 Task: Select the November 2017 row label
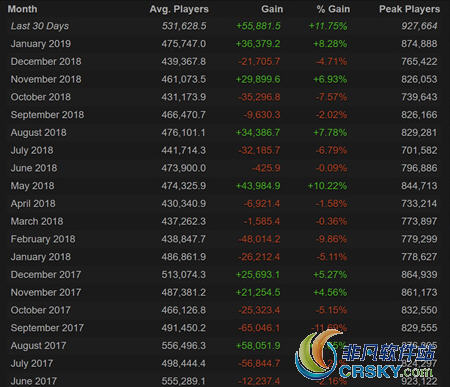[x=46, y=292]
